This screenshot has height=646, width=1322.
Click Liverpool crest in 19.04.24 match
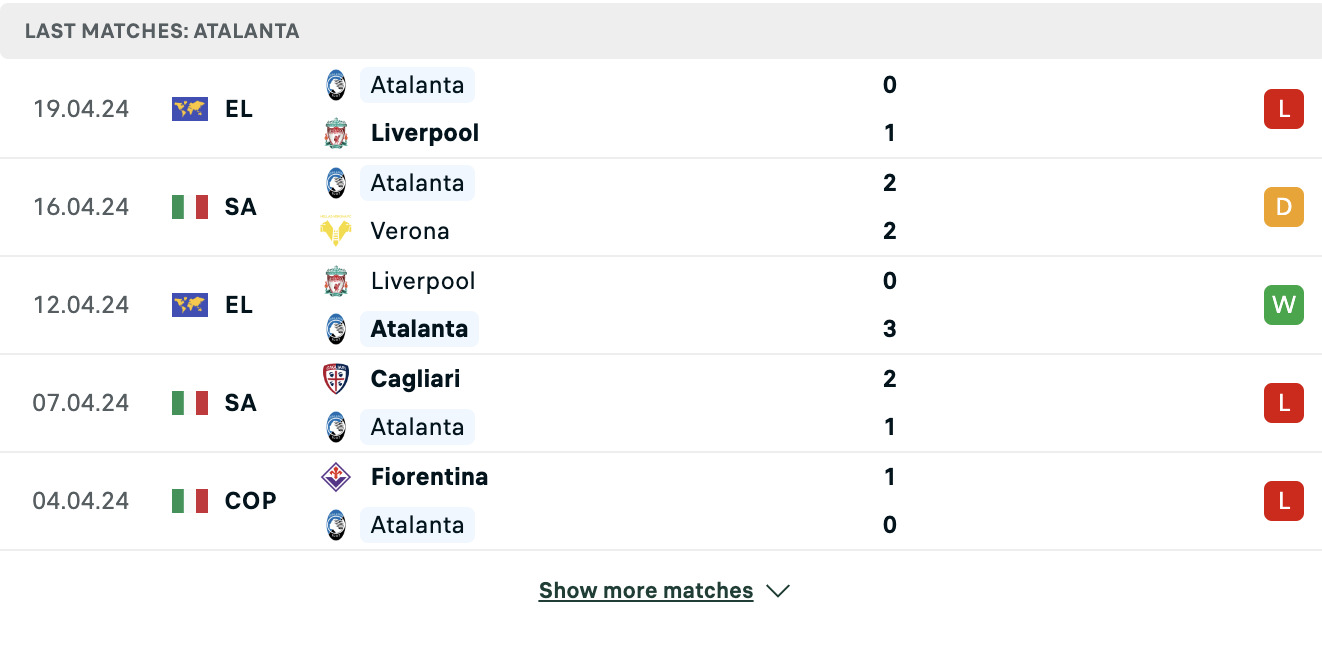(x=336, y=133)
